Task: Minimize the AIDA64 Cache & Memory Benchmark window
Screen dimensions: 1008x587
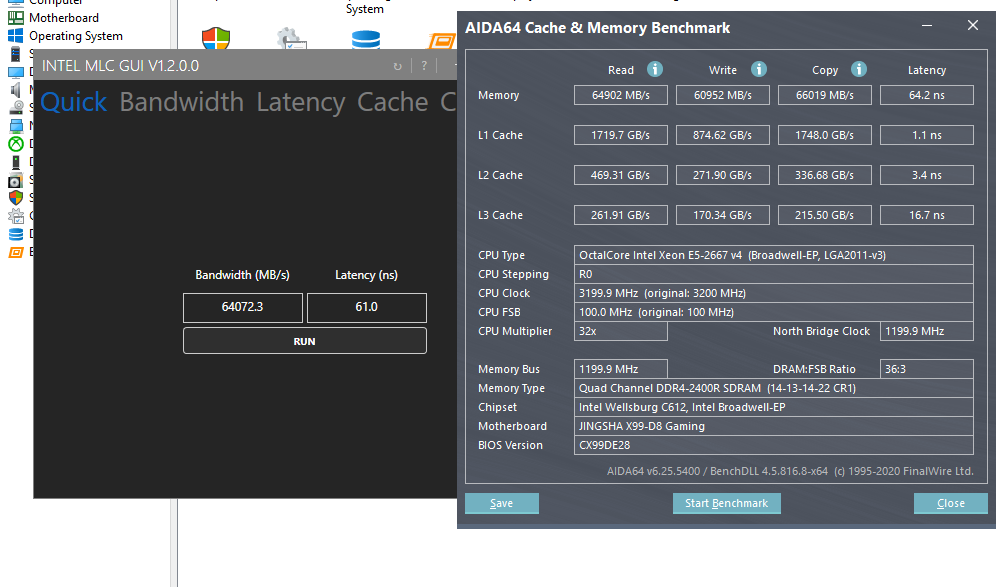Action: [927, 26]
